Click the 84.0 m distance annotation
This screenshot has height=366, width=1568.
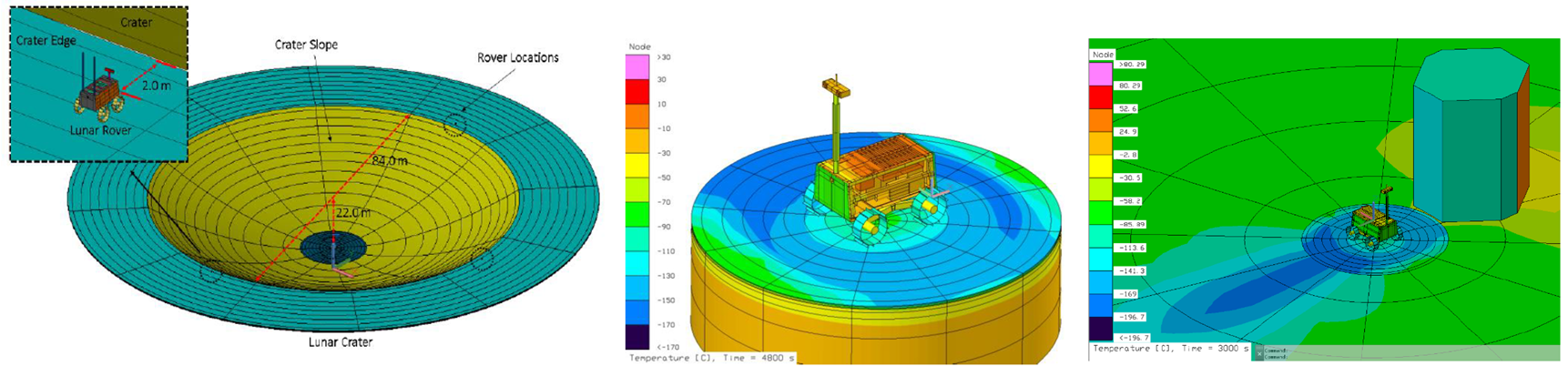pos(390,161)
